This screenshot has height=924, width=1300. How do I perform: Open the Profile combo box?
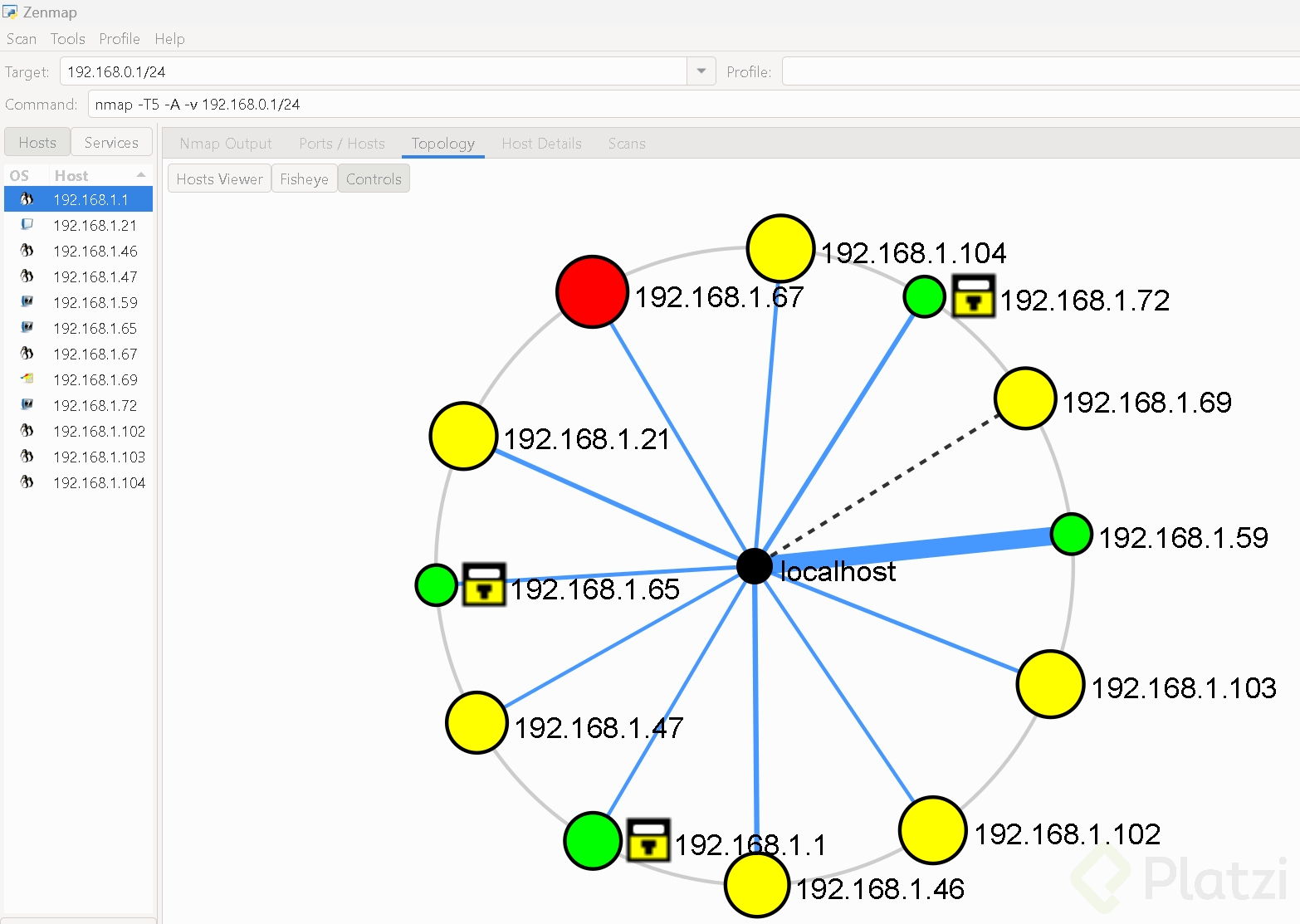(x=1041, y=71)
